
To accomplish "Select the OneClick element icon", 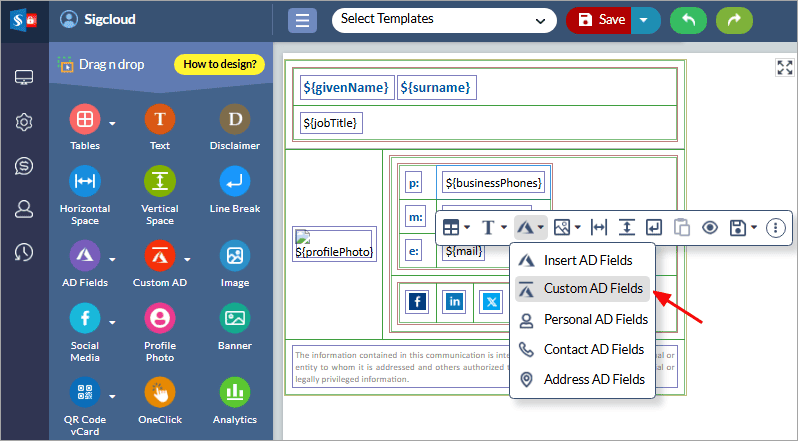I will click(x=160, y=392).
